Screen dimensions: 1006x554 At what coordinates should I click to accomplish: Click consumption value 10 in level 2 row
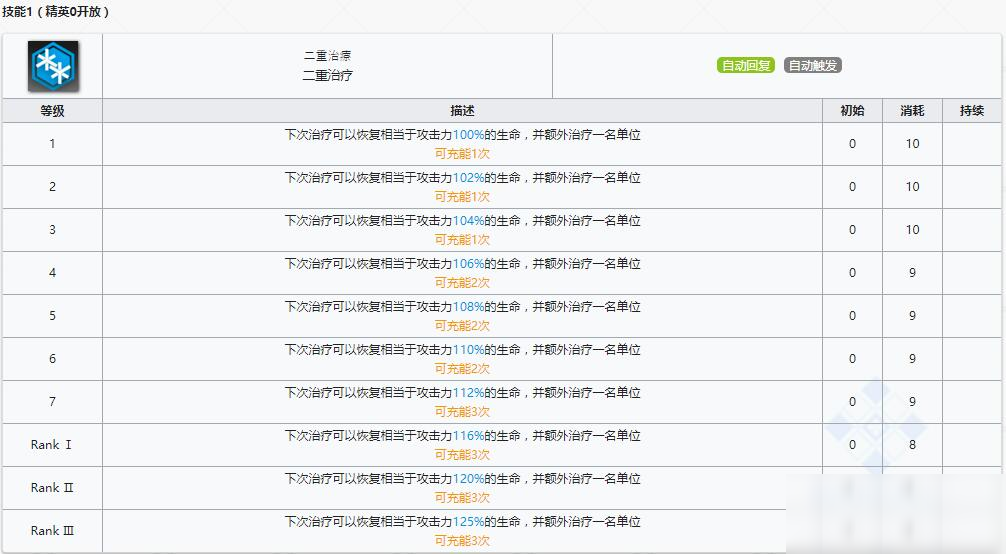pos(912,187)
